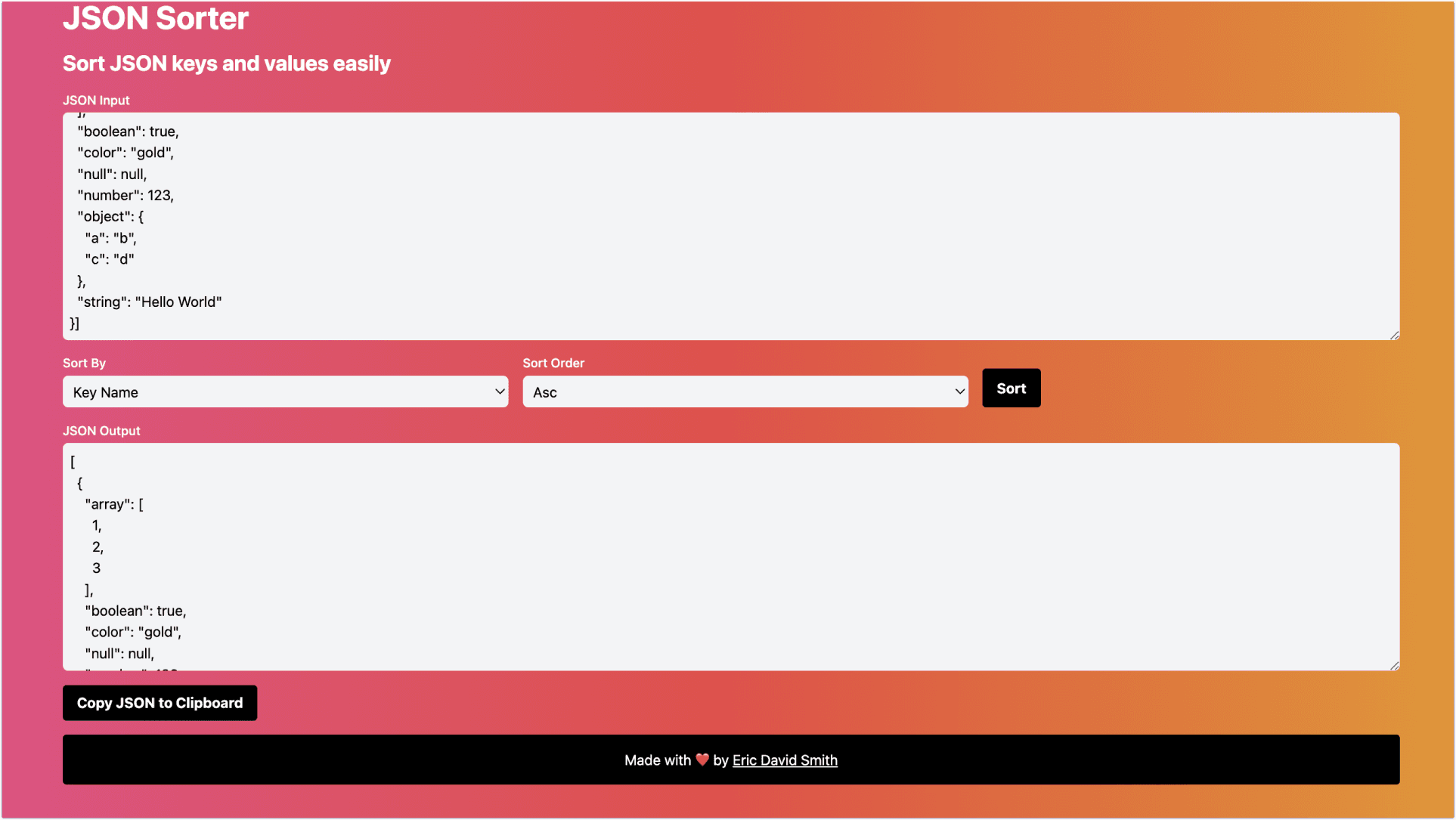Select JSON Input label area
This screenshot has height=820, width=1456.
[95, 100]
